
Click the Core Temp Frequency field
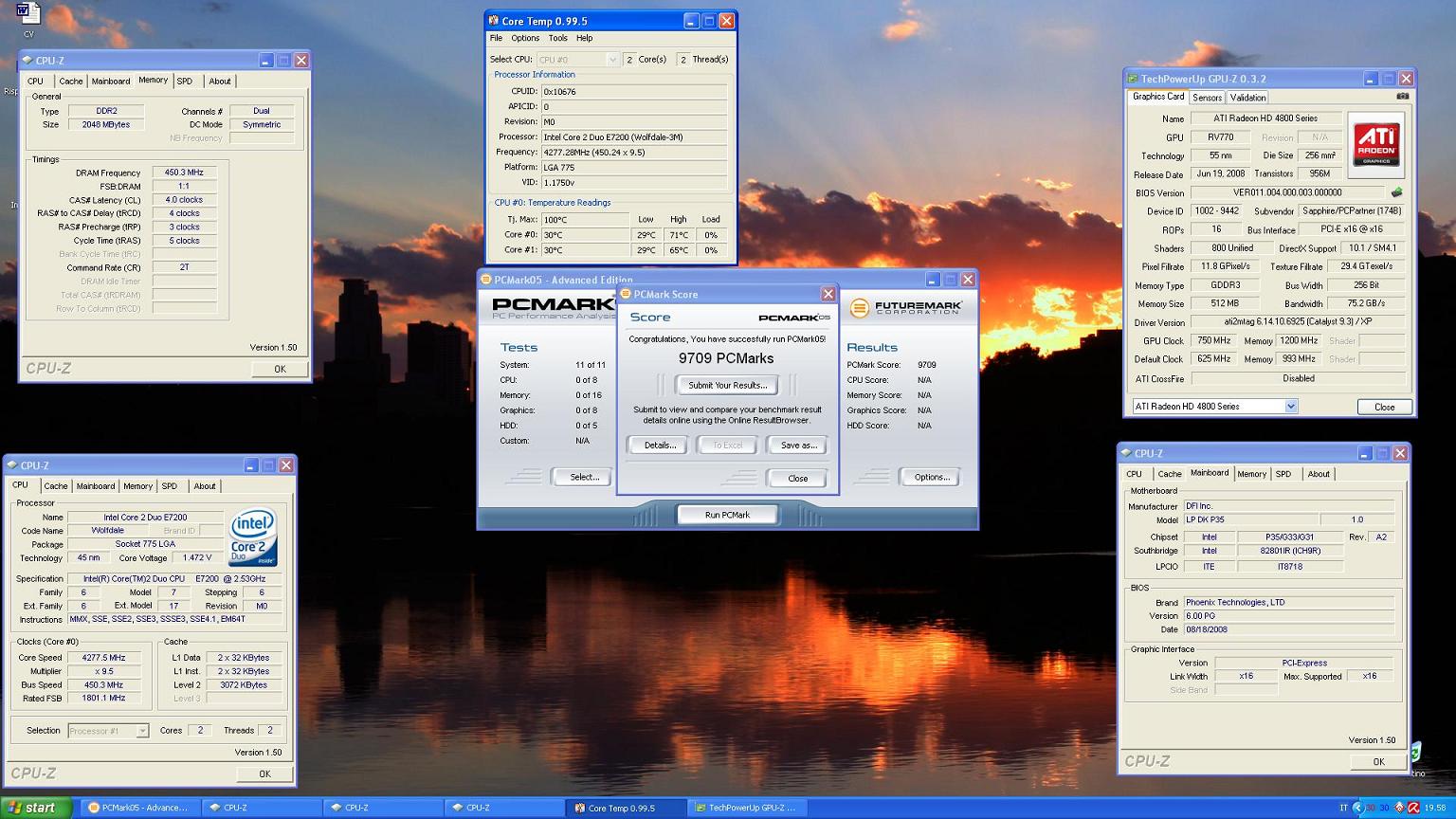point(633,152)
